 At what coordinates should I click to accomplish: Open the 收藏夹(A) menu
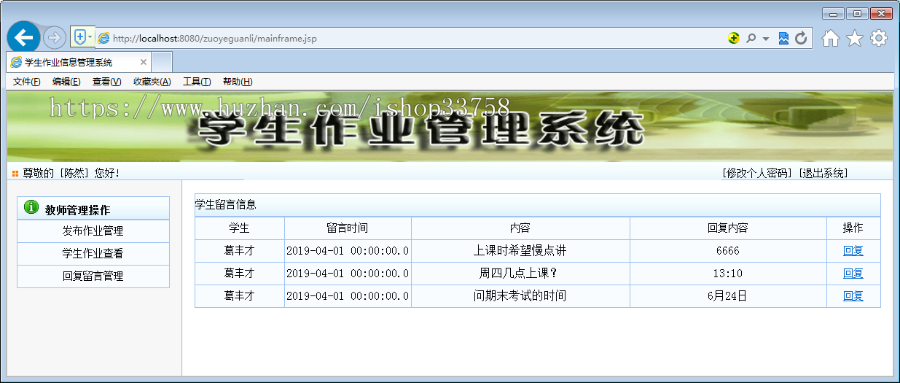tap(152, 82)
